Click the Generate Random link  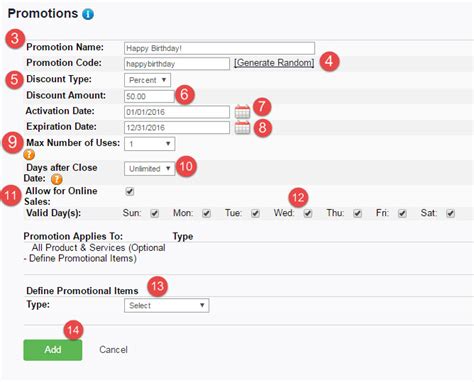(274, 63)
